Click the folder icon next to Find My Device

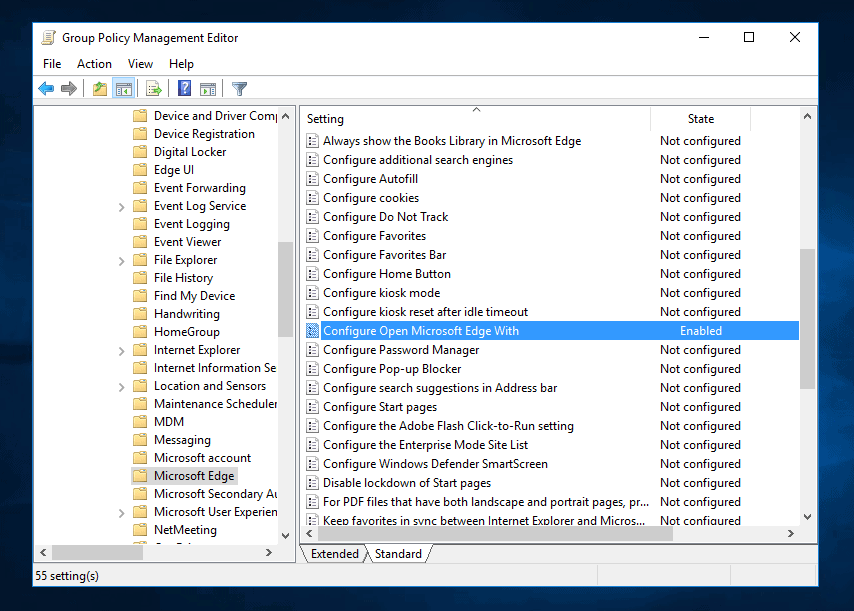click(x=141, y=295)
